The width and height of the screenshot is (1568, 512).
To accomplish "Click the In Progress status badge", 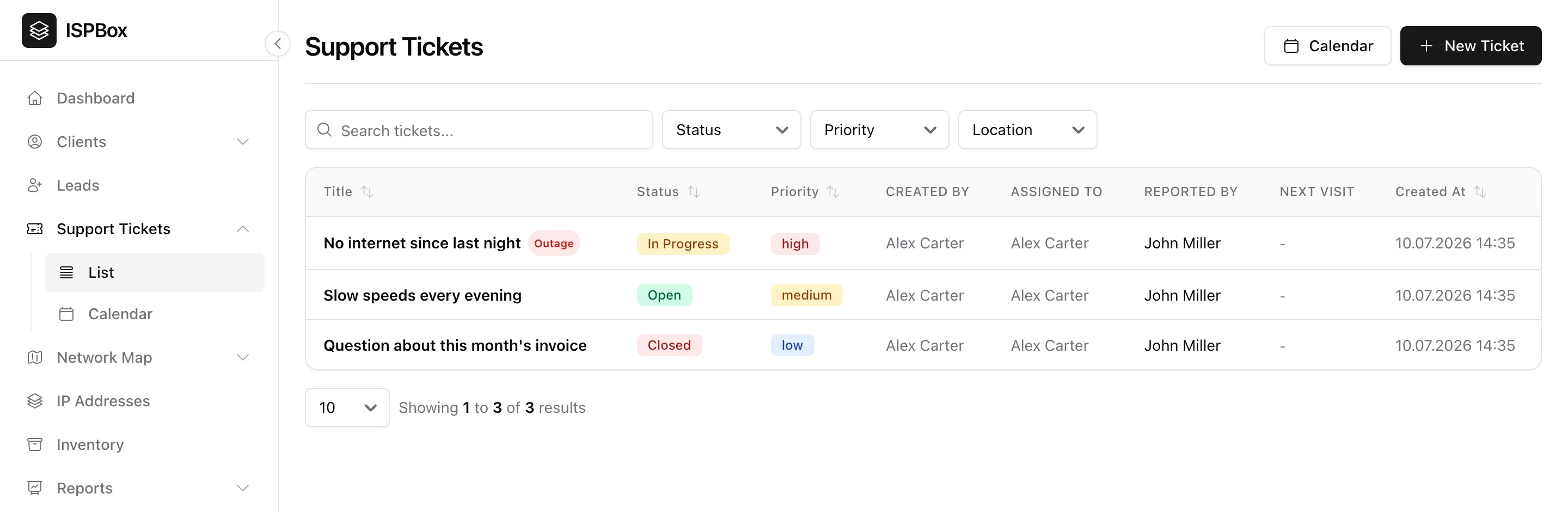I will tap(683, 243).
